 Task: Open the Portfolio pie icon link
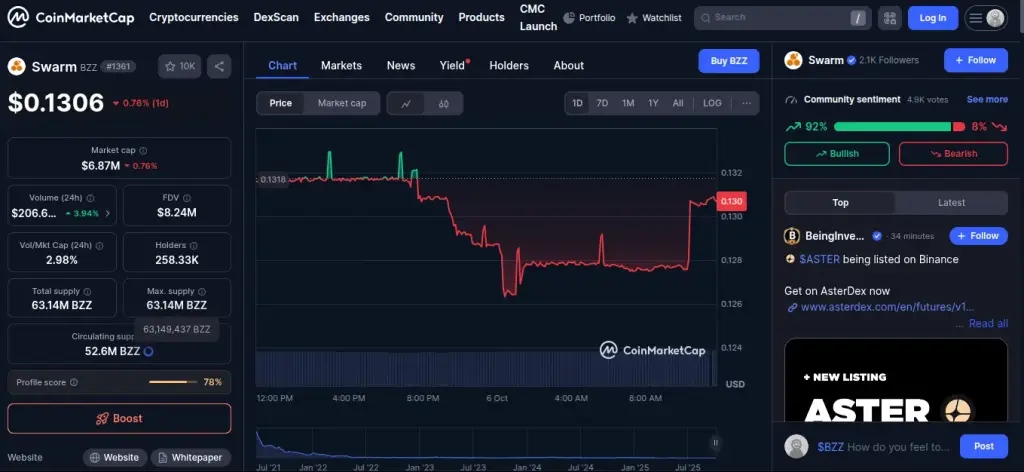[588, 18]
